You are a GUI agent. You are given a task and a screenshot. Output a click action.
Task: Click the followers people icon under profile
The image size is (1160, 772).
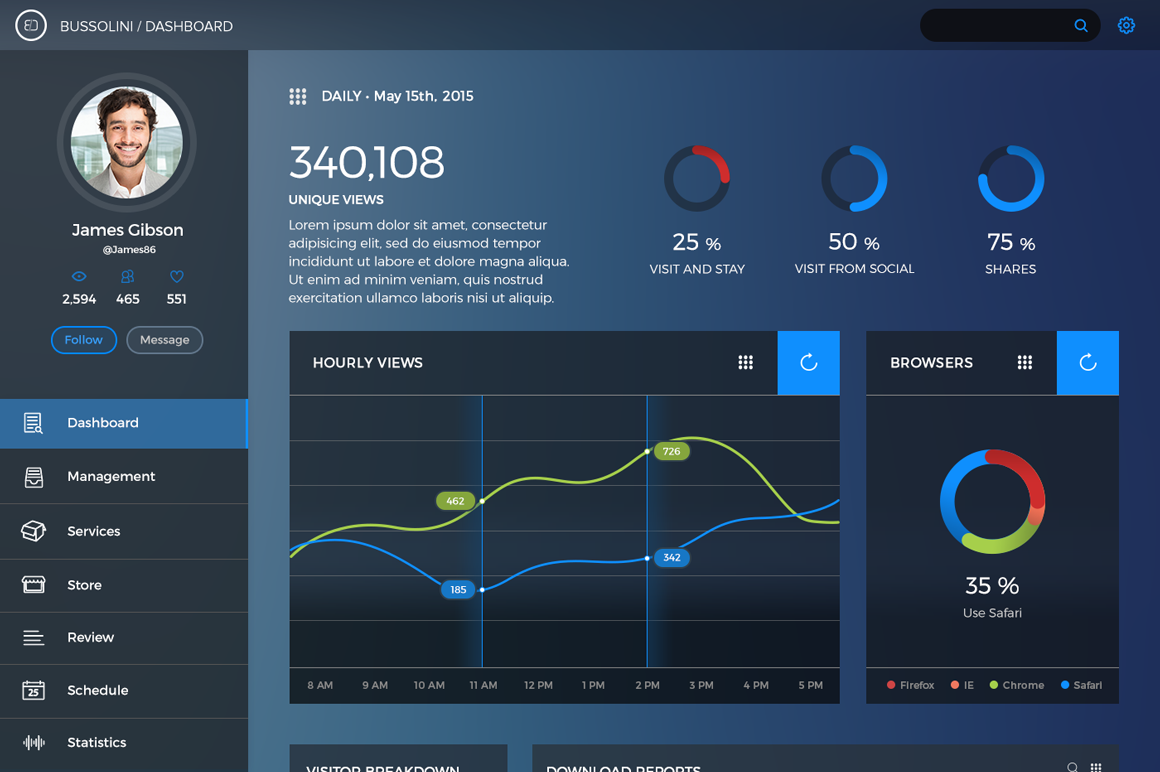[x=127, y=277]
